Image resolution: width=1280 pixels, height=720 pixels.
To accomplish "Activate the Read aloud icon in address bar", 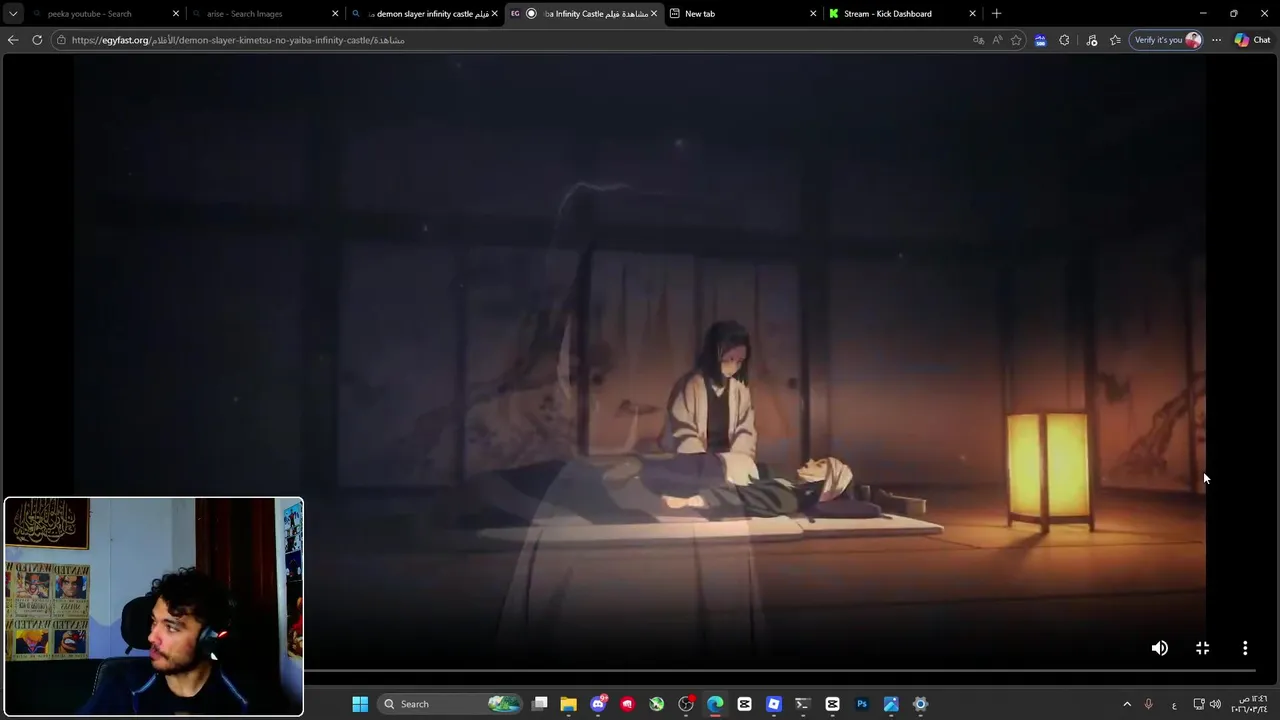I will [x=997, y=40].
